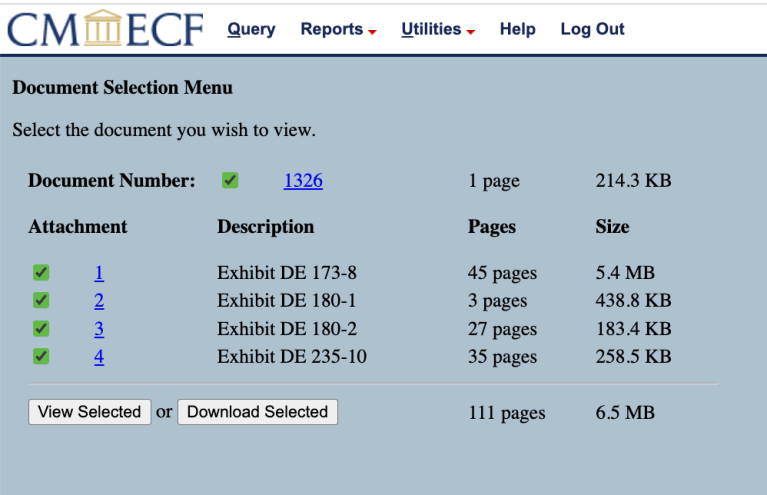Open attachment 3 link
The width and height of the screenshot is (767, 495).
tap(99, 329)
